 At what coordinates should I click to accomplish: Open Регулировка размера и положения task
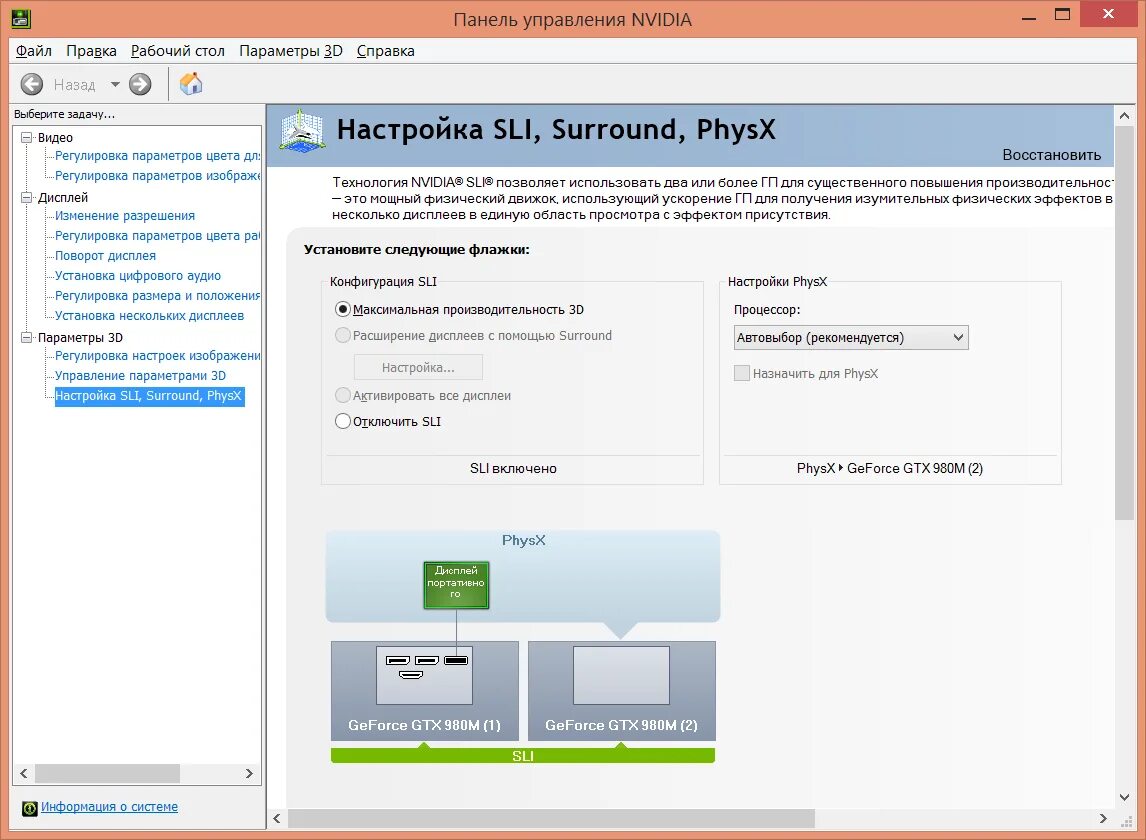pos(157,295)
